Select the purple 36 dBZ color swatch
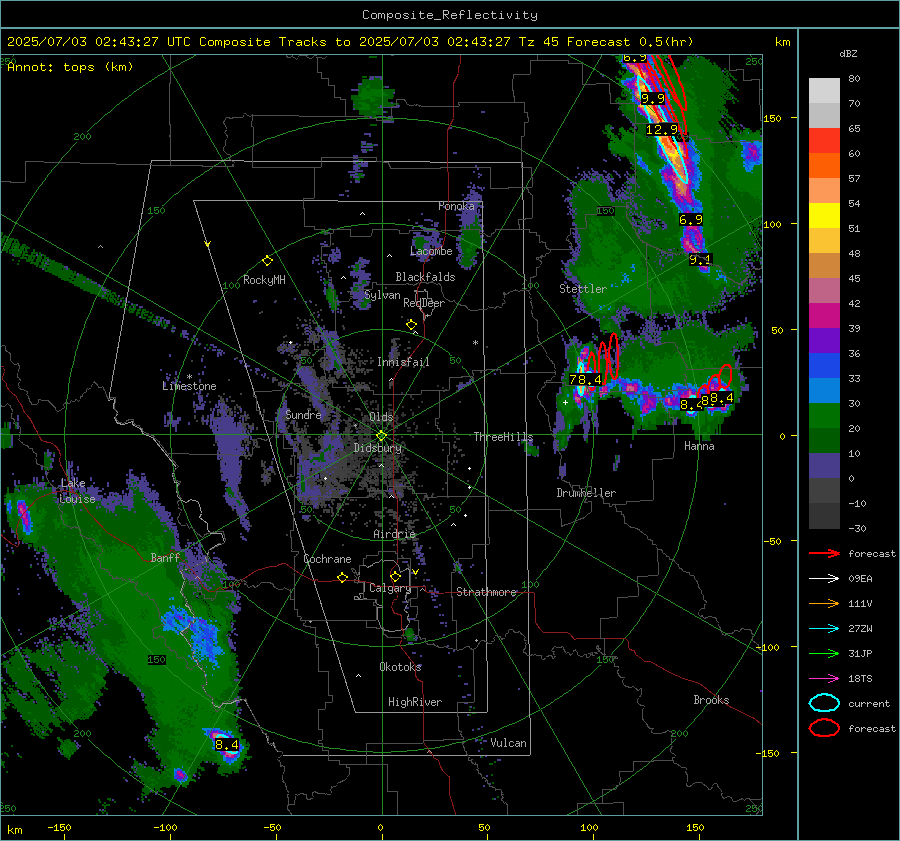The height and width of the screenshot is (841, 900). coord(824,341)
